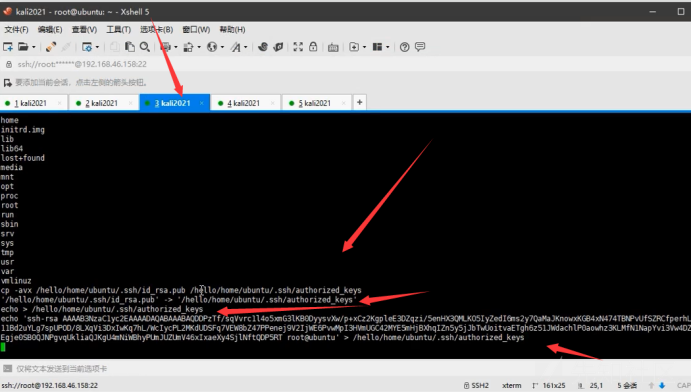Click the grayed Copy icon

tap(115, 47)
